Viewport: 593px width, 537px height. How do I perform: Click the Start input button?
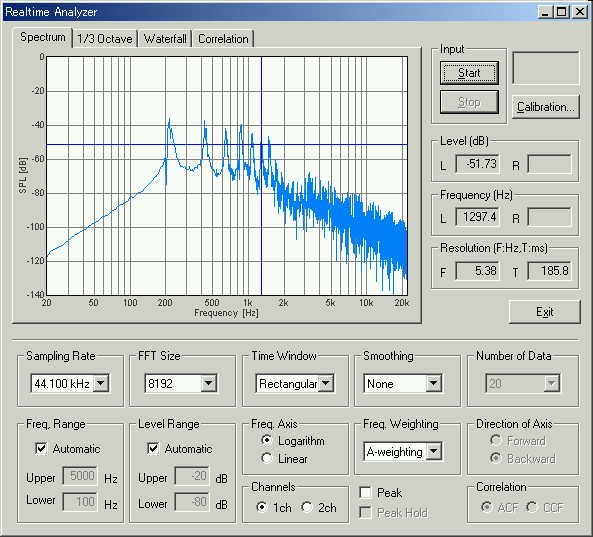[x=469, y=73]
